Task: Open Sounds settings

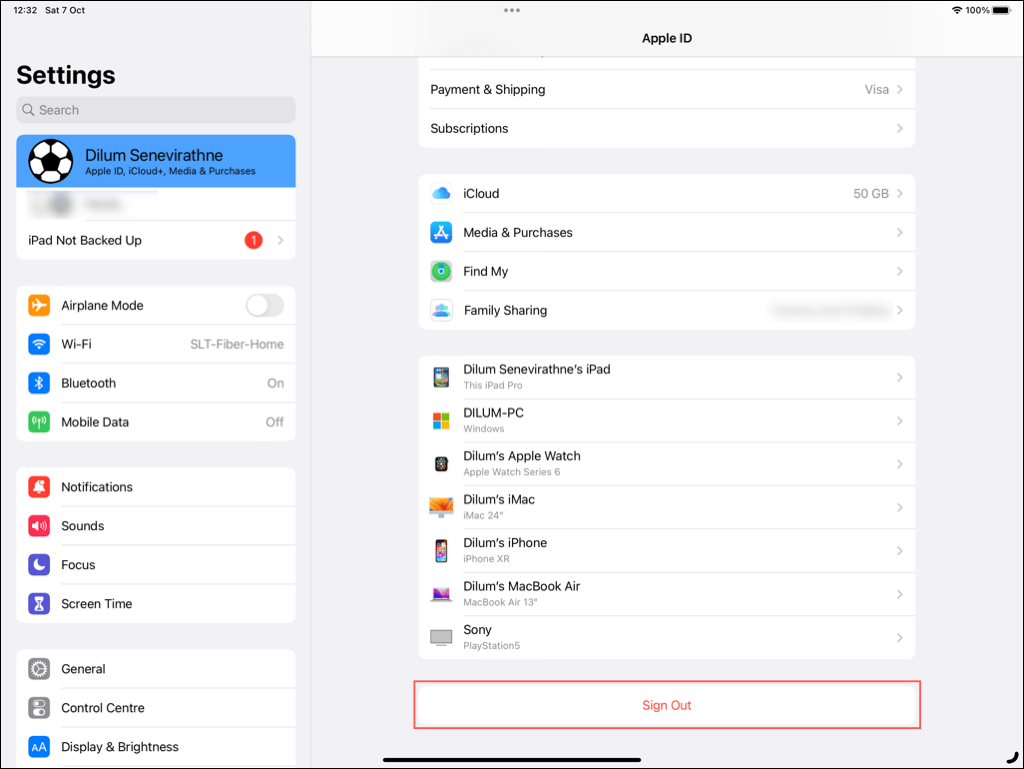Action: (156, 526)
